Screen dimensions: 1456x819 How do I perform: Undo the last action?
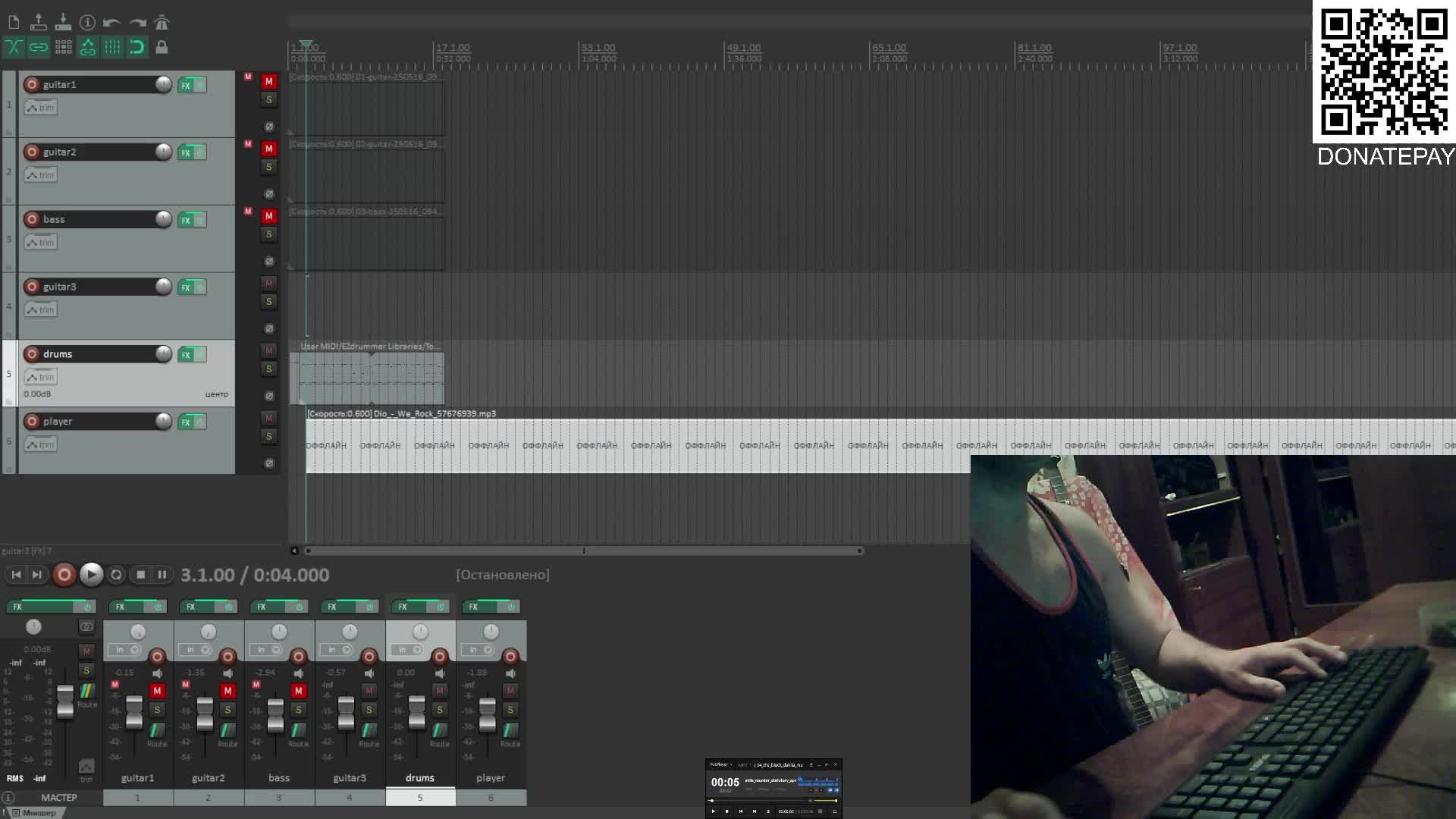112,23
